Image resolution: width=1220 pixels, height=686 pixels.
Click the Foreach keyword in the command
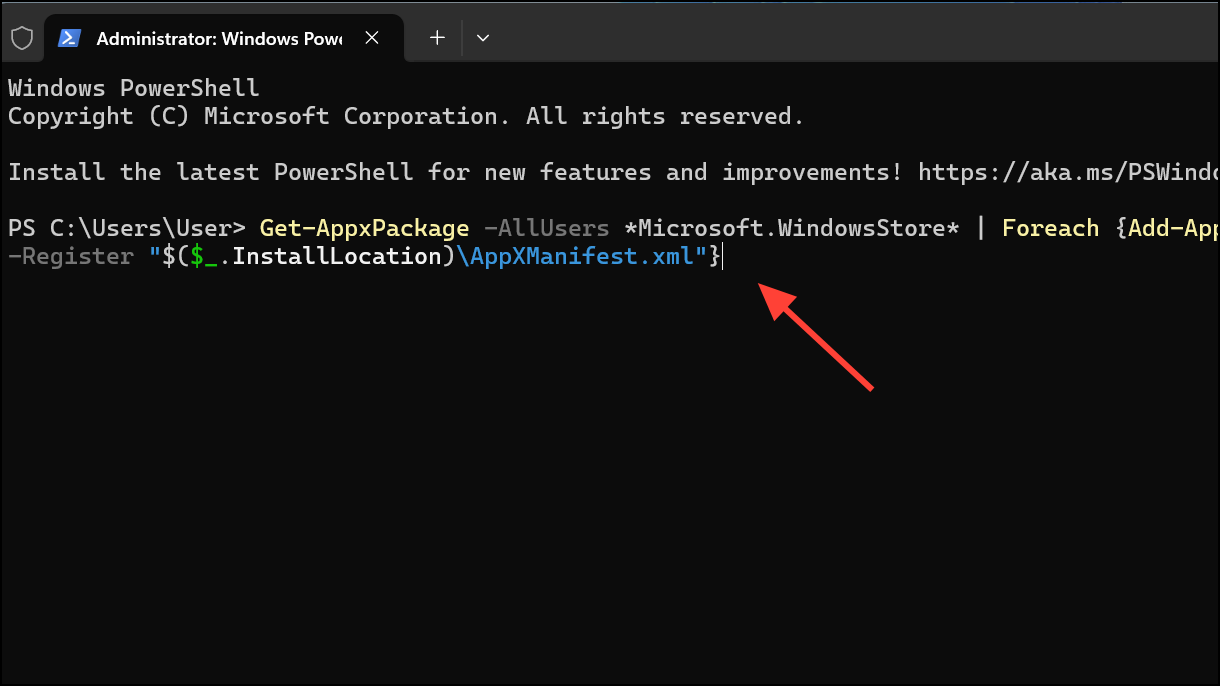(x=1049, y=227)
